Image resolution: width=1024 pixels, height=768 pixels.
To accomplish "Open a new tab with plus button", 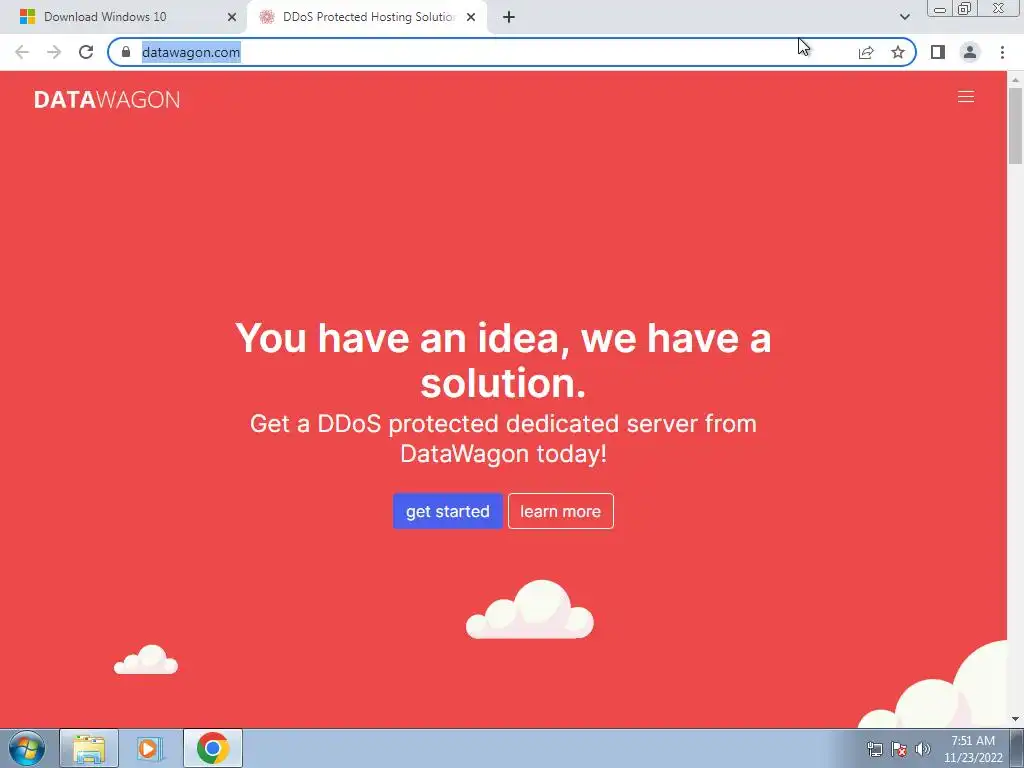I will tap(509, 17).
